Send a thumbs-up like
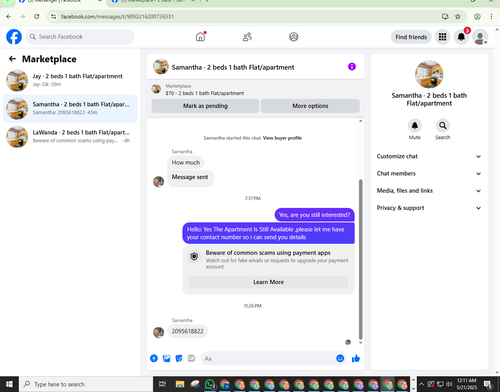Viewport: 500px width, 392px height. point(356,358)
